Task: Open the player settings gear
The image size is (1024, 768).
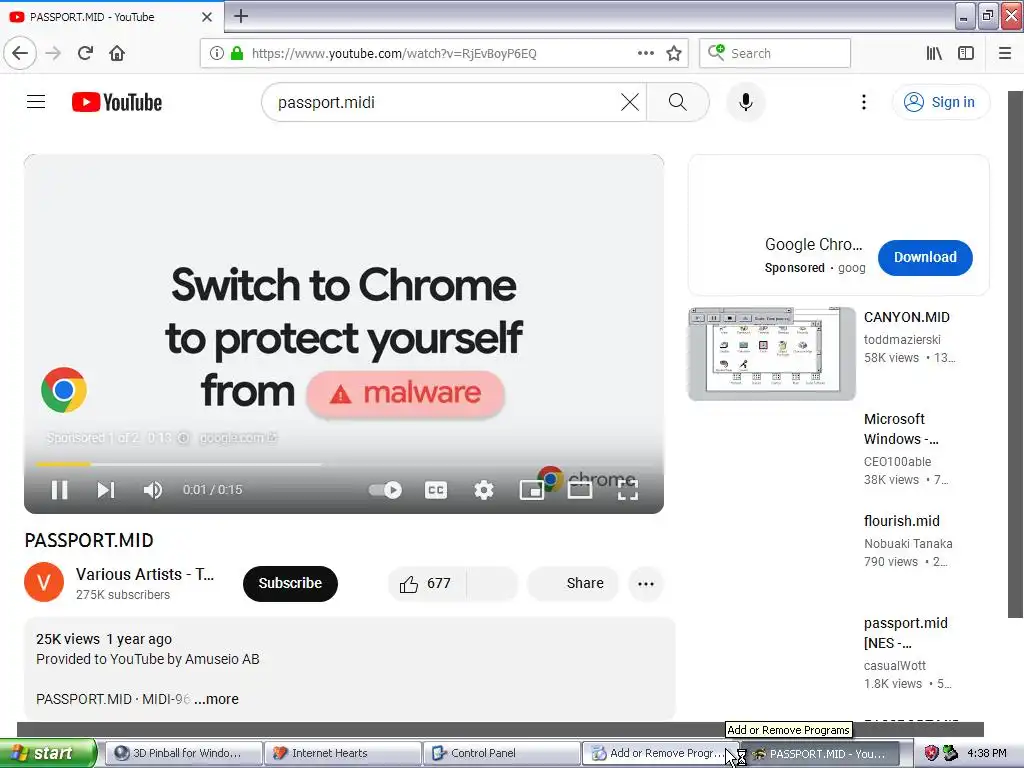Action: pos(484,490)
